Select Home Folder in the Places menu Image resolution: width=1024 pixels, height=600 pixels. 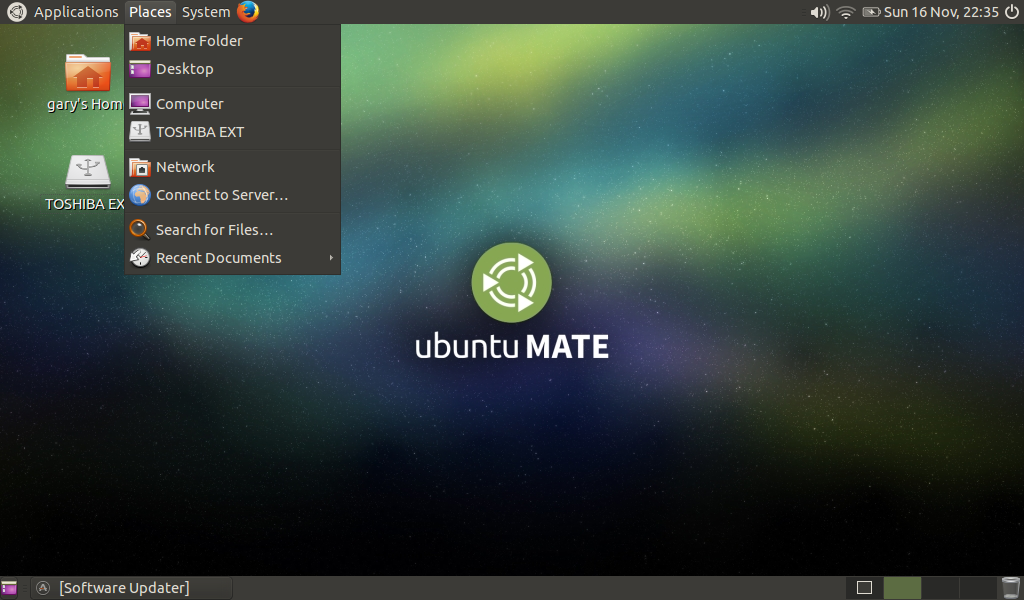pos(232,40)
